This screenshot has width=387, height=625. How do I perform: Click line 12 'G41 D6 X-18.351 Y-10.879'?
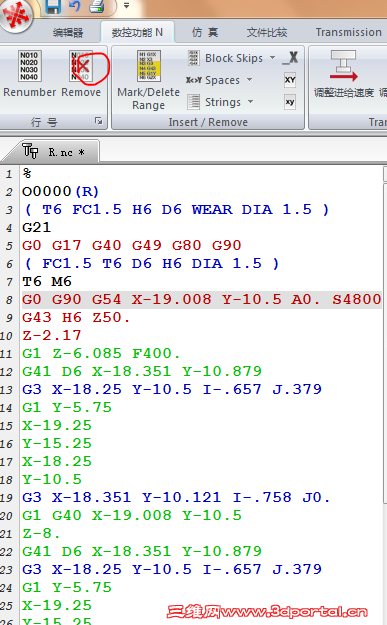[142, 371]
